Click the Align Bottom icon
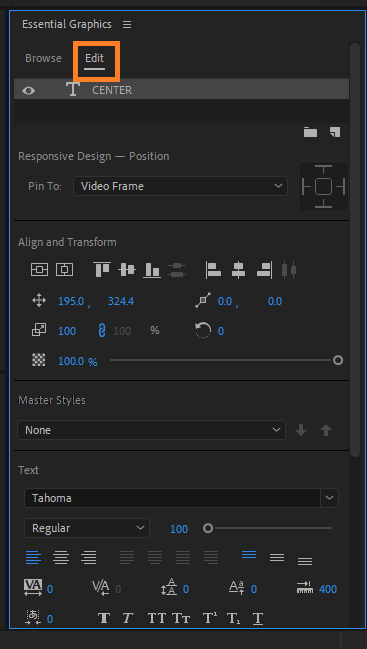This screenshot has width=367, height=649. coord(152,270)
